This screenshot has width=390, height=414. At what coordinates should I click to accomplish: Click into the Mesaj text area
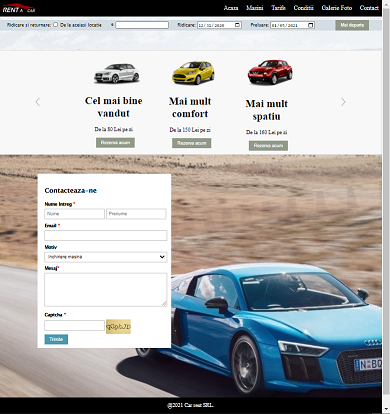pos(106,290)
